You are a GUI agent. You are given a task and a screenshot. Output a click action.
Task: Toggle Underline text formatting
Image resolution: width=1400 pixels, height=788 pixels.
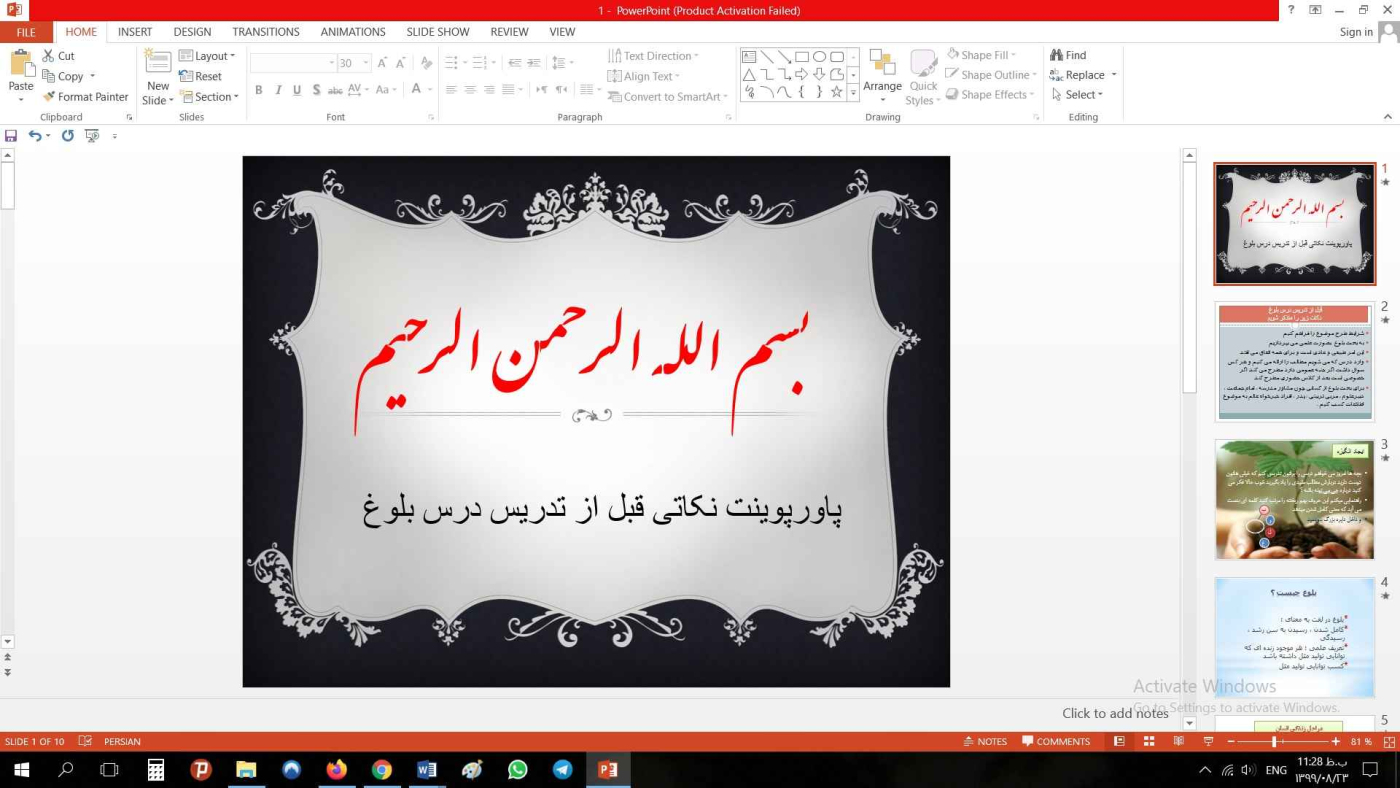297,90
